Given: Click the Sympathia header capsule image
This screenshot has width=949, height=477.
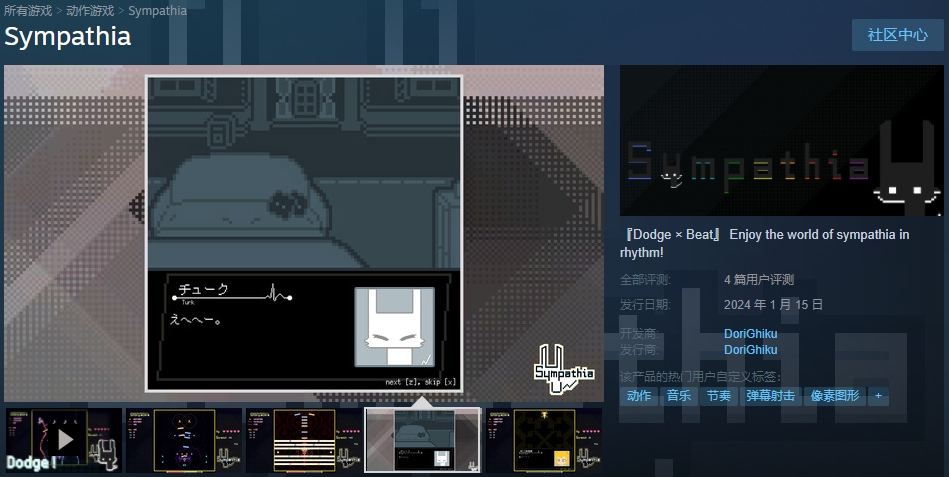Looking at the screenshot, I should (781, 140).
